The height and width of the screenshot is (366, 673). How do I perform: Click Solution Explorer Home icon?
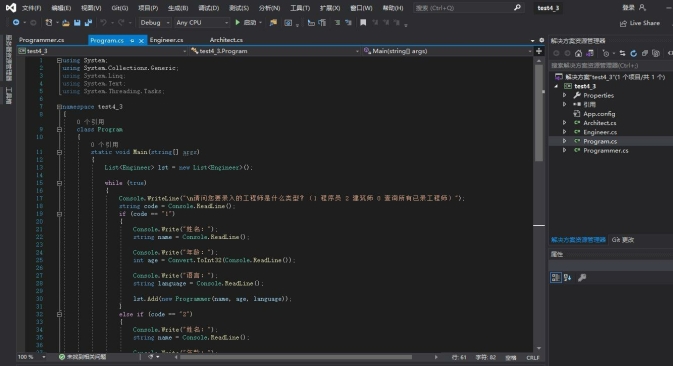point(579,53)
